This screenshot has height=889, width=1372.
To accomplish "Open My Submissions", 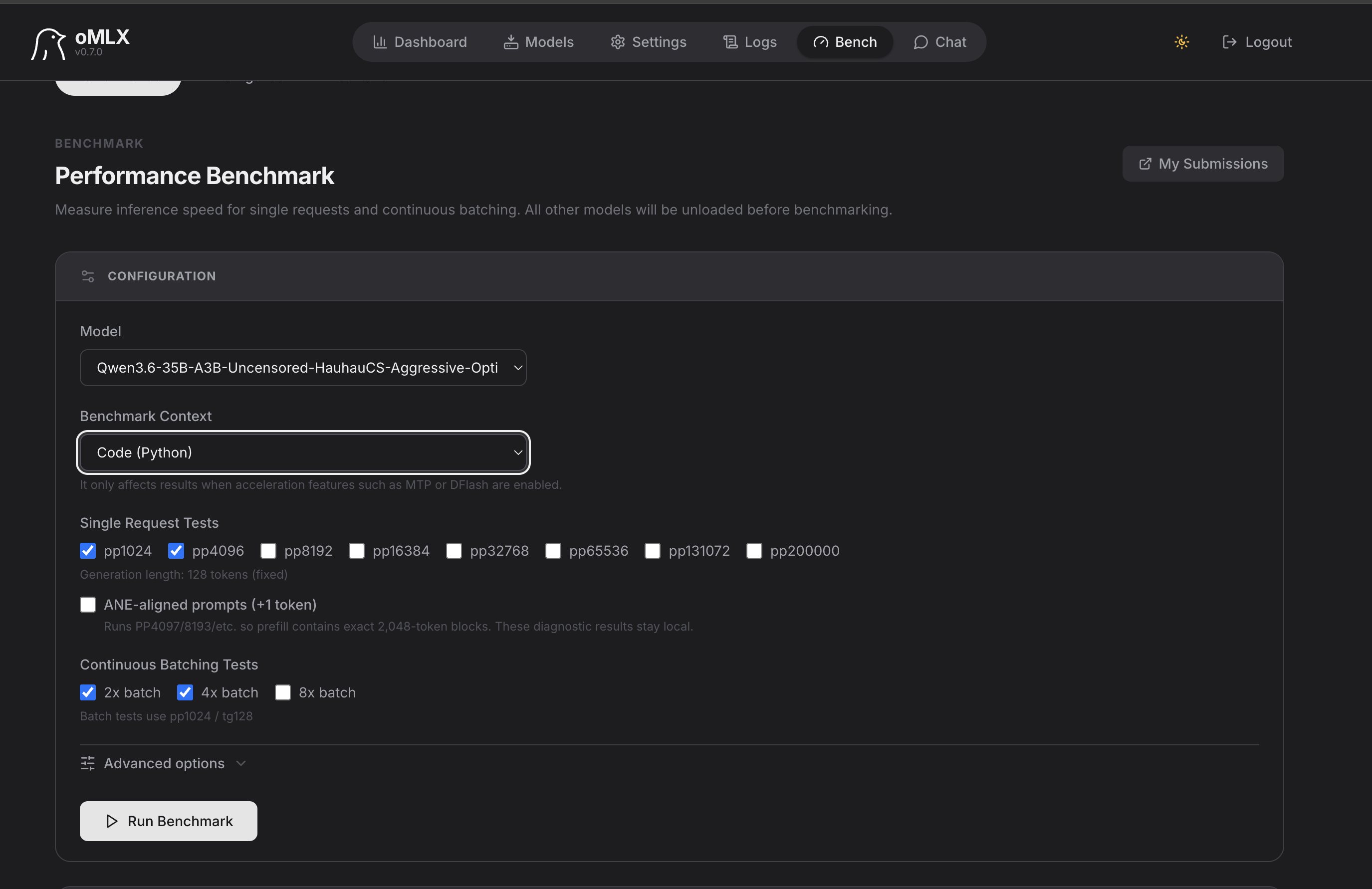I will [x=1202, y=164].
